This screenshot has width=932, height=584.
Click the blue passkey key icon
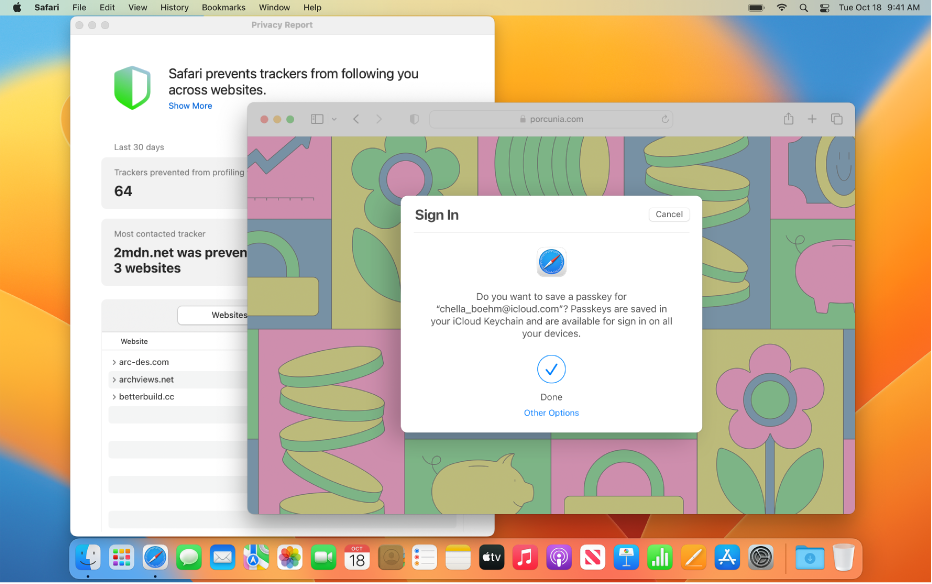(551, 262)
